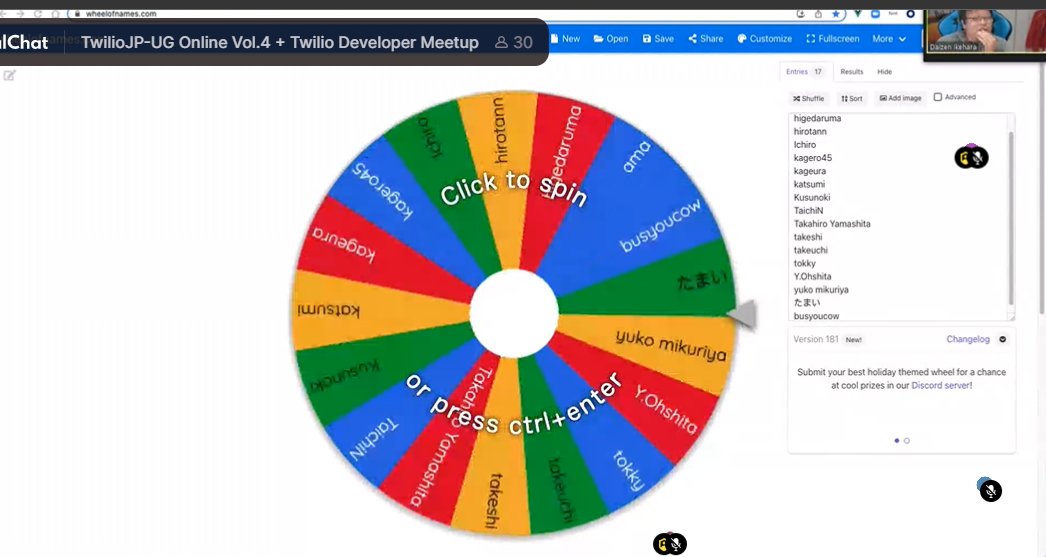This screenshot has width=1046, height=557.
Task: Click the wheel center hub to spin
Action: point(514,314)
